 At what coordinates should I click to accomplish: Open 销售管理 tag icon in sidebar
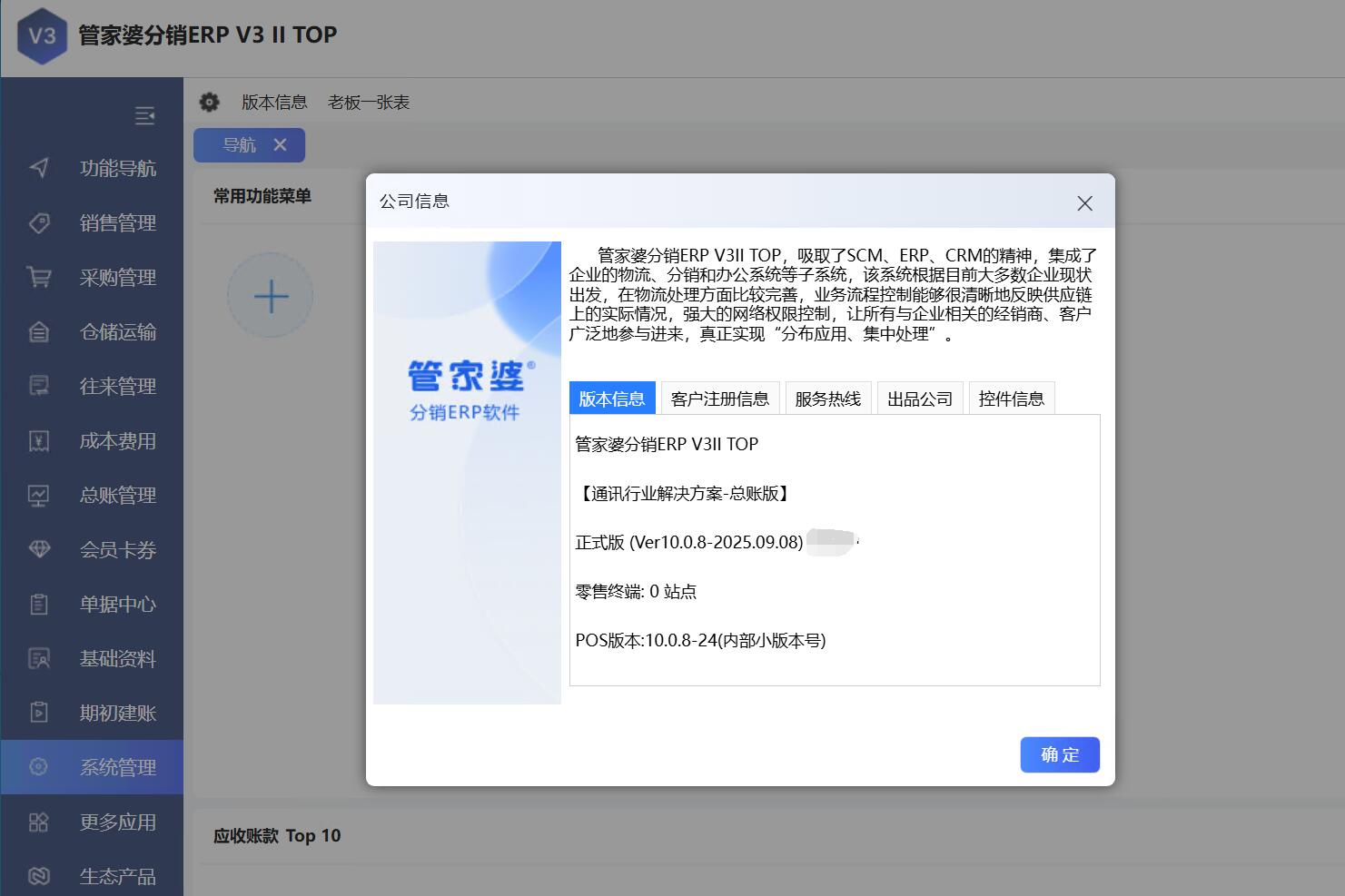click(x=39, y=222)
